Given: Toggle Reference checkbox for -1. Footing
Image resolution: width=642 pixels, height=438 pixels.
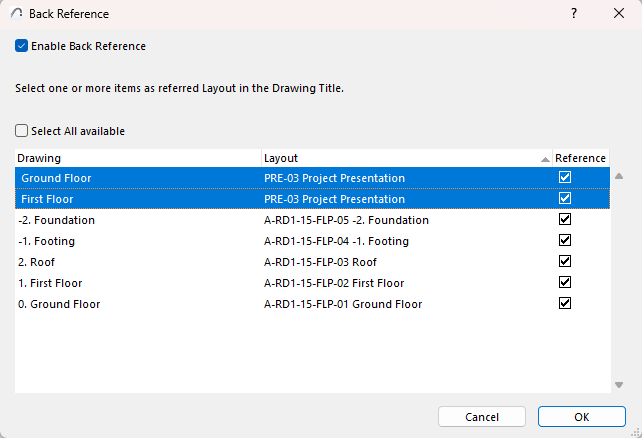Looking at the screenshot, I should [x=565, y=240].
